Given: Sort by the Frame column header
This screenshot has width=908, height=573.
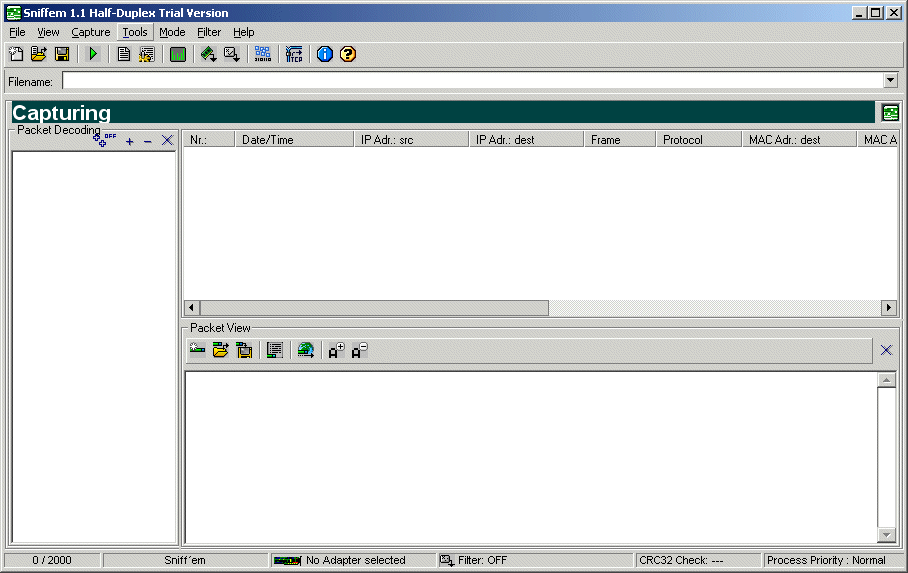Looking at the screenshot, I should (620, 140).
